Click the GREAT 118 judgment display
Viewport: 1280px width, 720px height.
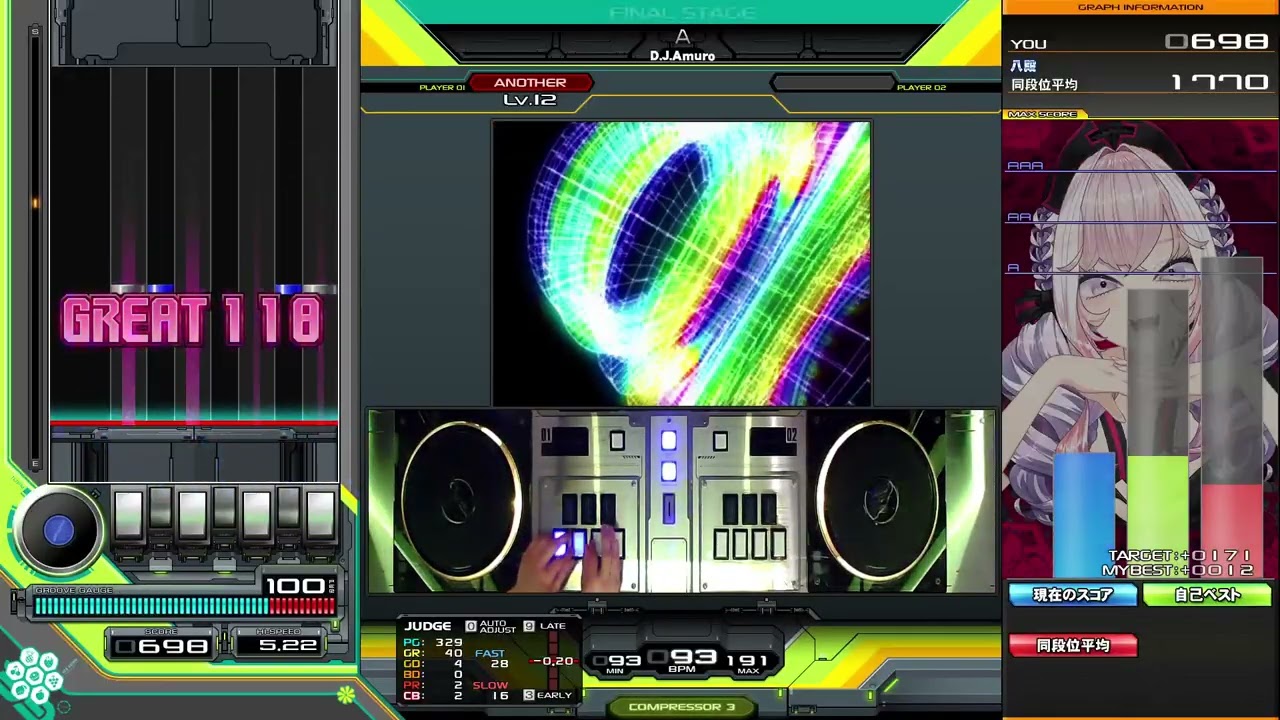193,321
